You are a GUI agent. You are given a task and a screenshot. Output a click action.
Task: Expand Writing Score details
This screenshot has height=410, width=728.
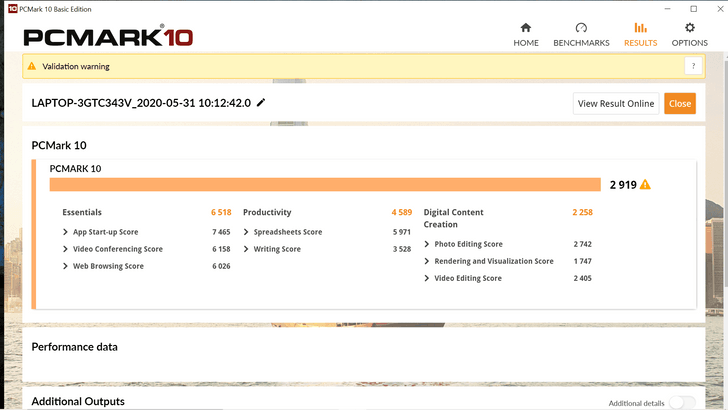(246, 249)
